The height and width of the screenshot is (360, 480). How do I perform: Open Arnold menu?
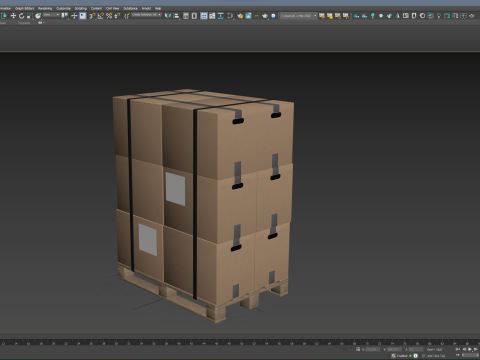(146, 8)
